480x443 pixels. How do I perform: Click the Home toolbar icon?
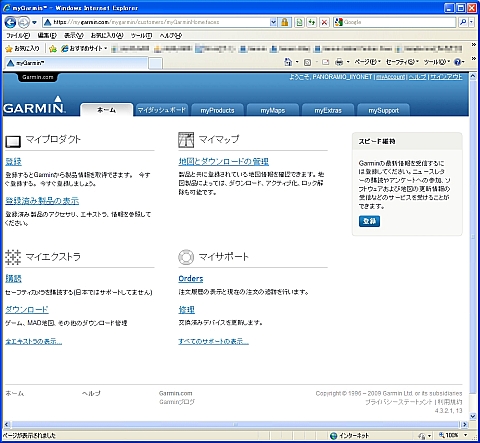pos(288,62)
